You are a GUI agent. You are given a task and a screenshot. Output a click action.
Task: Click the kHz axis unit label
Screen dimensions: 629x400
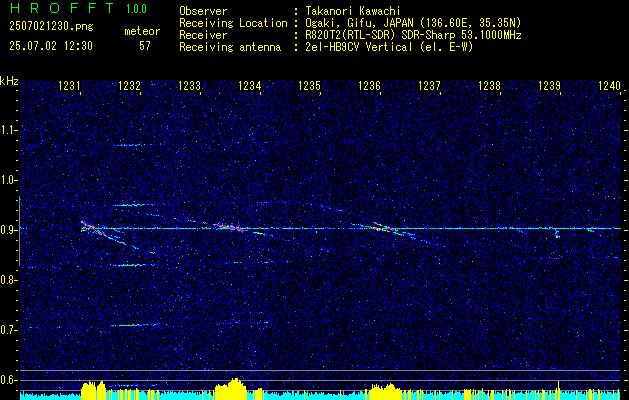9,81
